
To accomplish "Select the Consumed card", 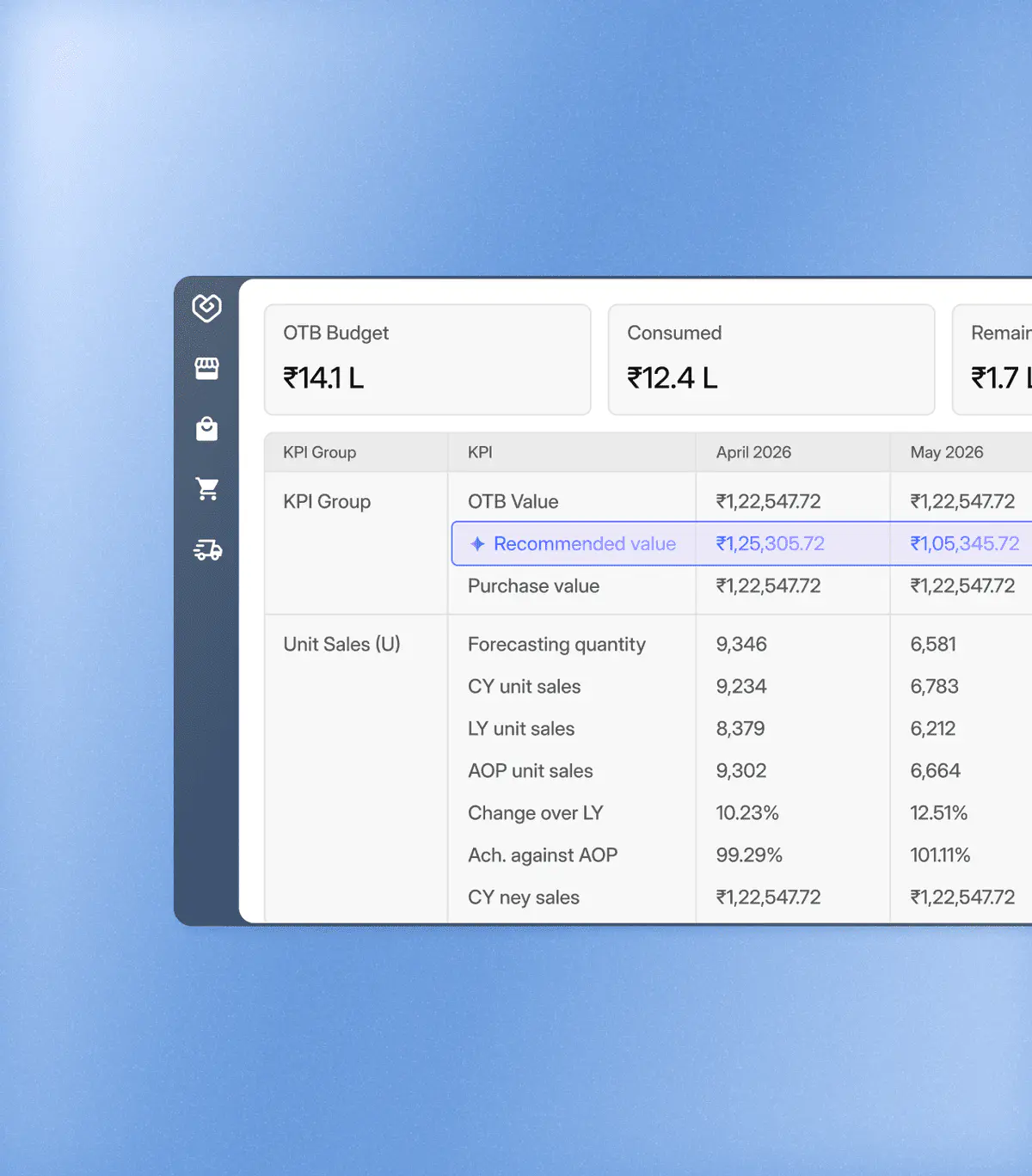I will tap(771, 359).
